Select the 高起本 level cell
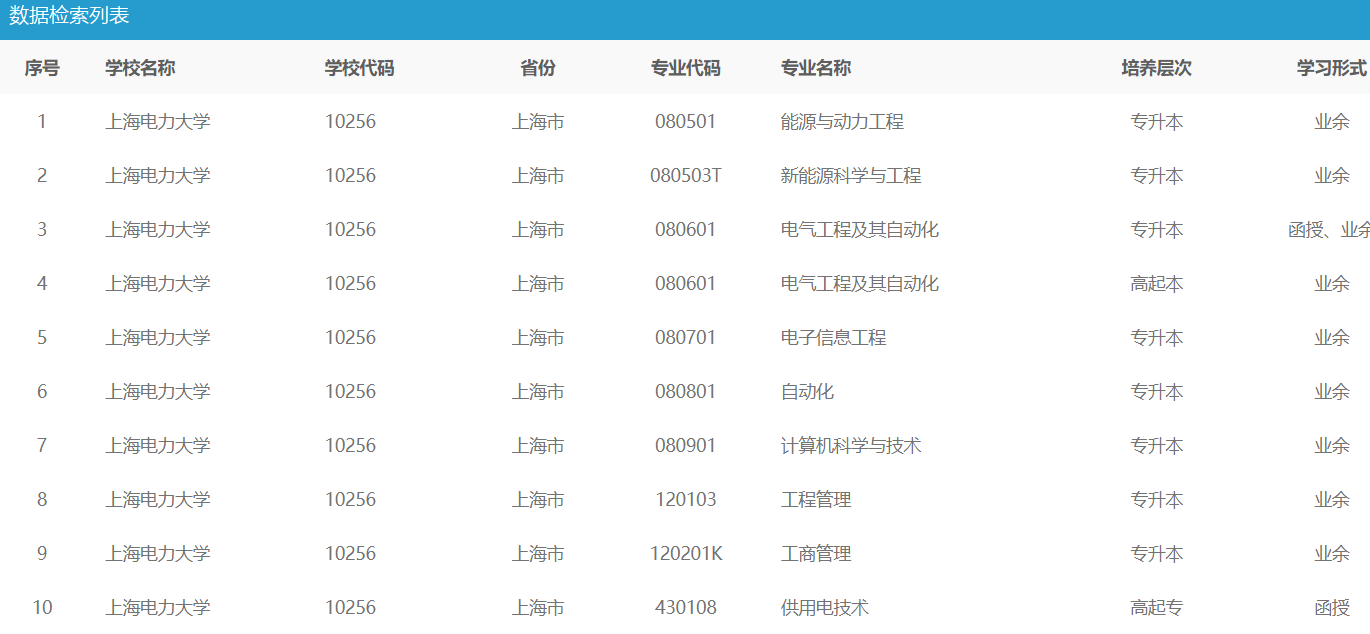The image size is (1370, 634). pos(1157,284)
